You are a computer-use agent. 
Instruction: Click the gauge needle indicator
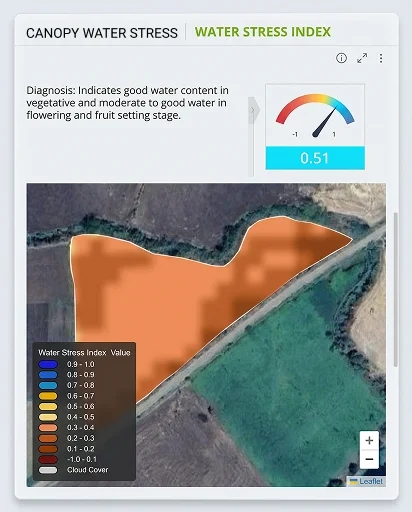(325, 122)
